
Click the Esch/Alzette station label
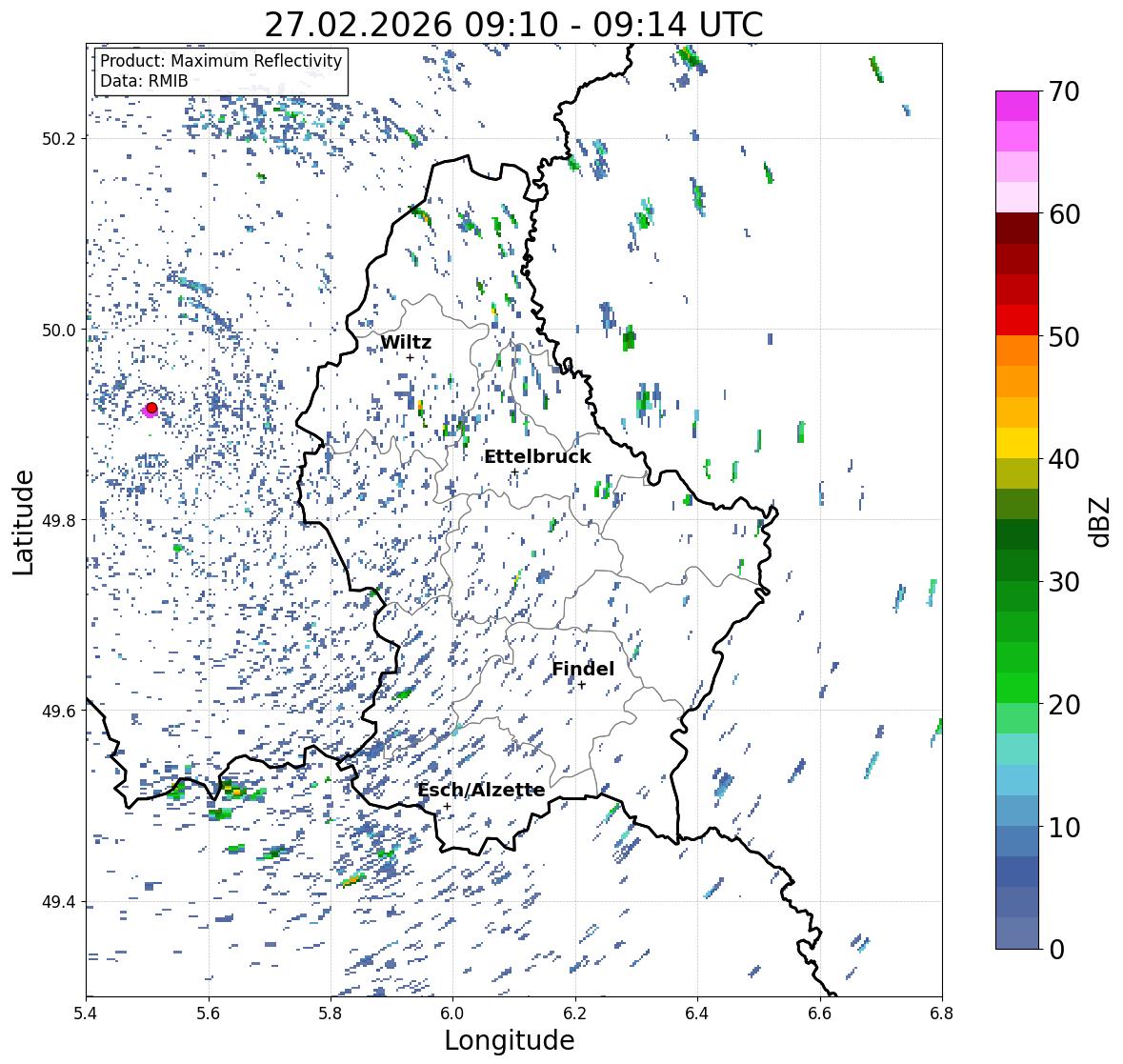(481, 790)
